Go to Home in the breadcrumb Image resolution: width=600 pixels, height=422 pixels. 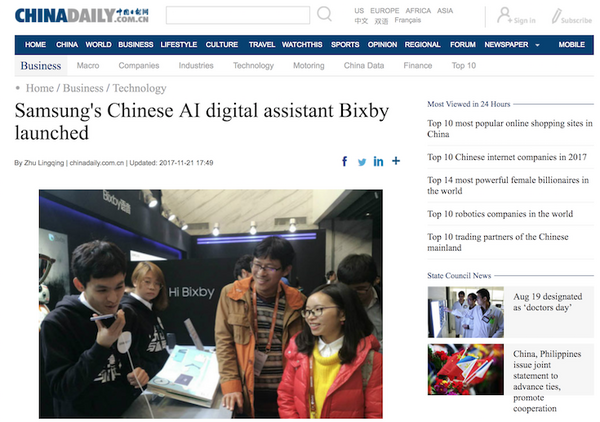(40, 88)
